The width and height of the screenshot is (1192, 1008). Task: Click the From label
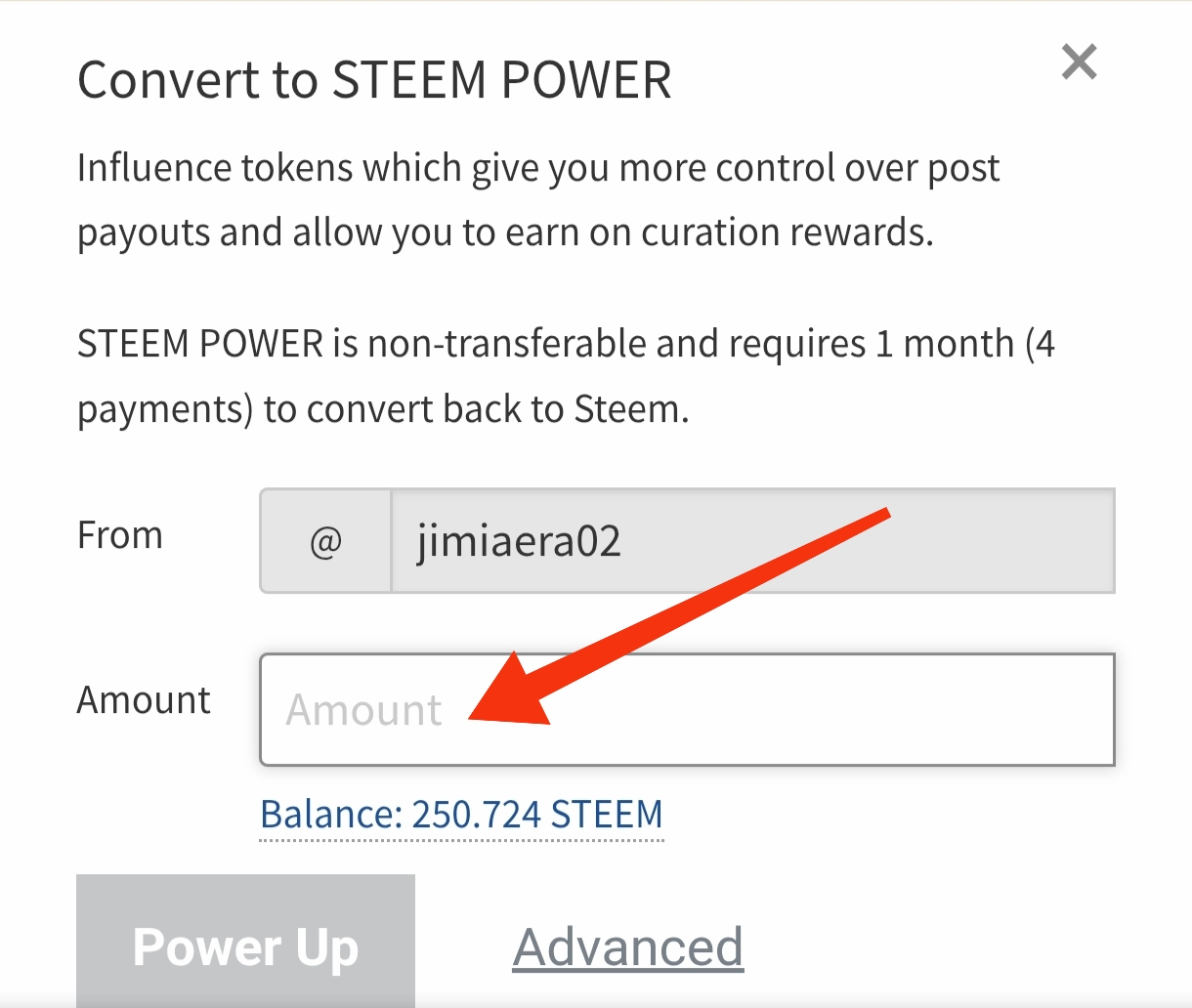pos(120,535)
